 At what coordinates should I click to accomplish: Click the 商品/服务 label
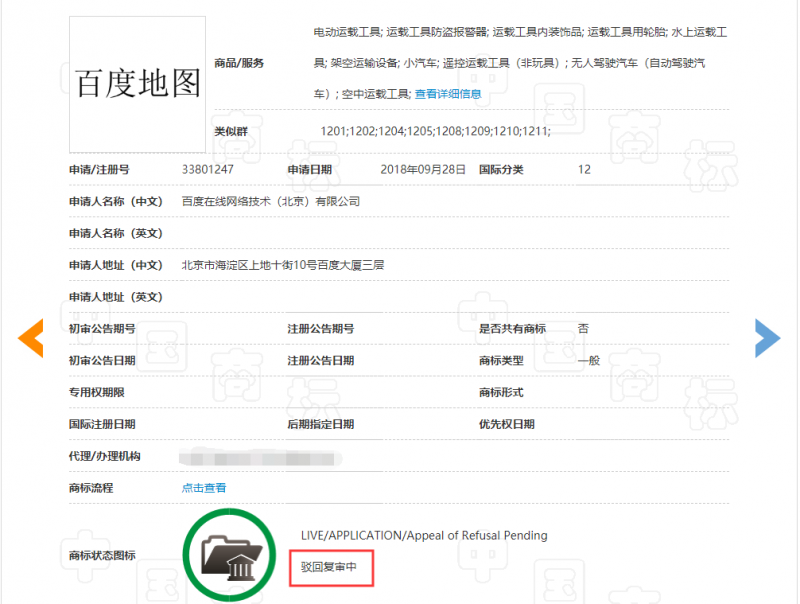pos(239,63)
